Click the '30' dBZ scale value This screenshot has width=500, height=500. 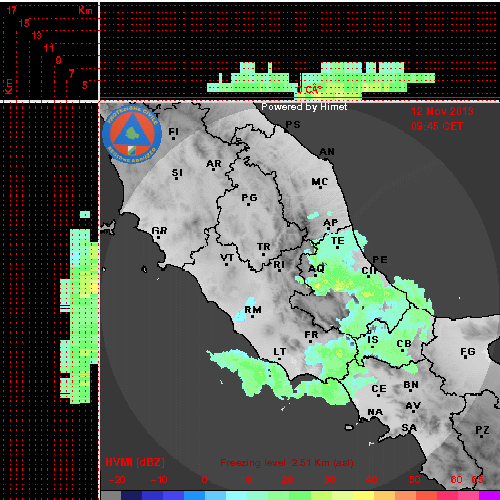coord(329,480)
